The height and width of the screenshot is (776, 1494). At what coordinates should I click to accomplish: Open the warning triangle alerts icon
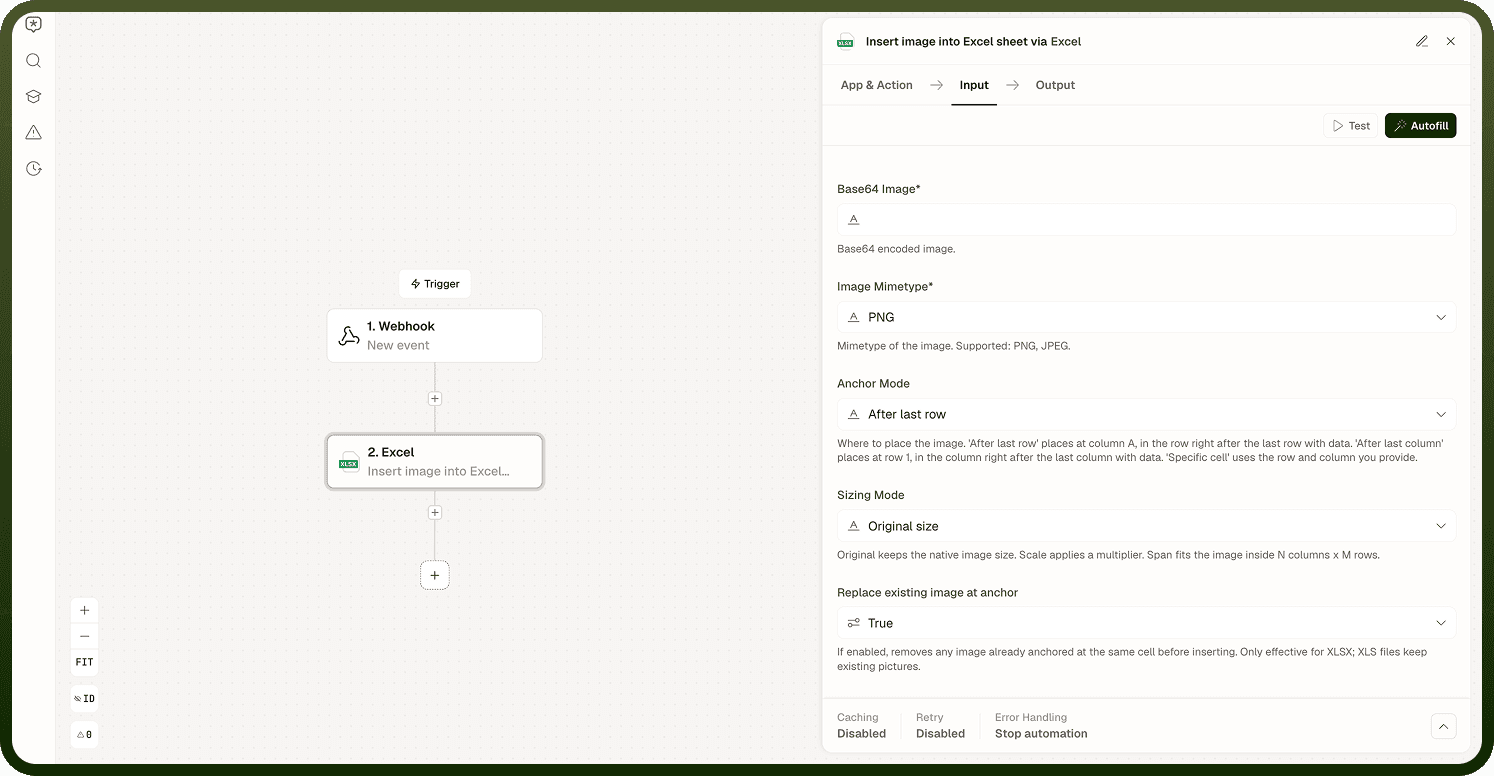33,133
